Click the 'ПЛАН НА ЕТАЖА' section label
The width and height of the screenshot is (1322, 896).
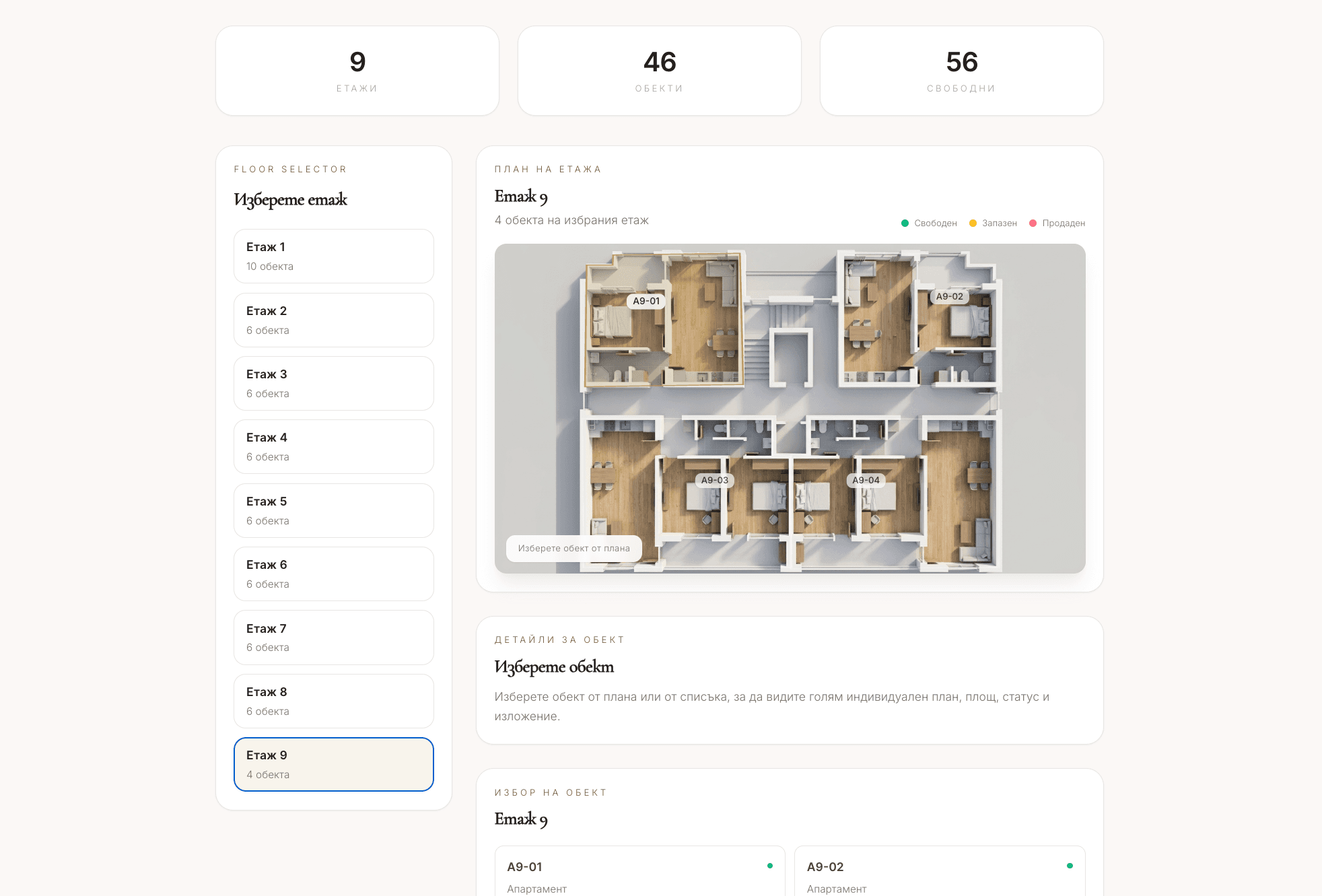548,169
